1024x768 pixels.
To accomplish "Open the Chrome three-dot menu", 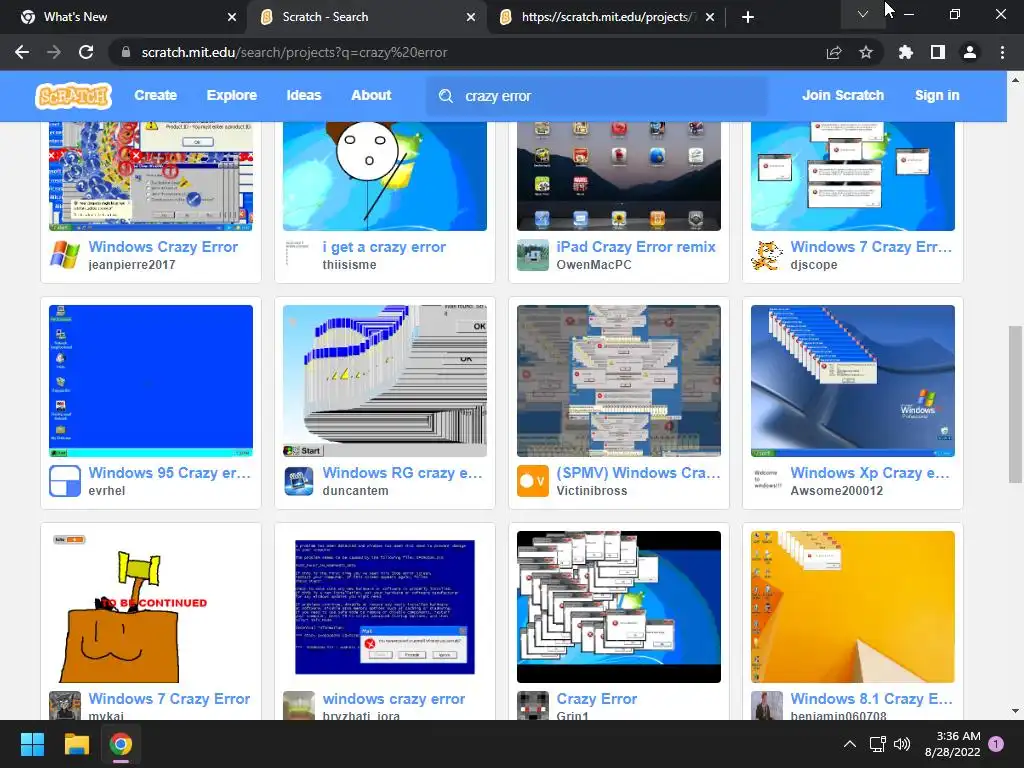I will pos(1002,52).
